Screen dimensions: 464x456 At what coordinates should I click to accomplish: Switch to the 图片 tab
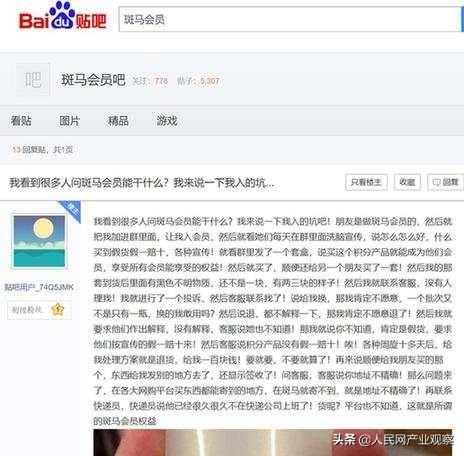69,121
